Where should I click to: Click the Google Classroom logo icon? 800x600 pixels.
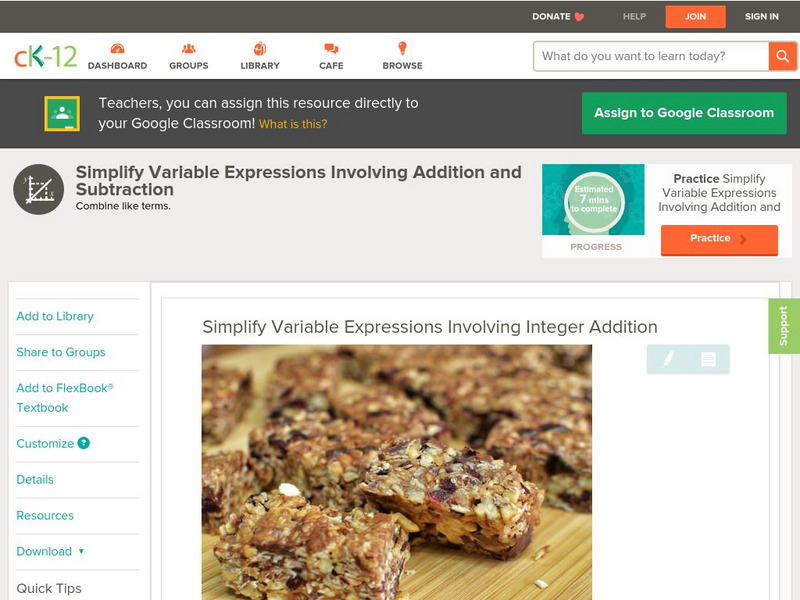pyautogui.click(x=62, y=113)
